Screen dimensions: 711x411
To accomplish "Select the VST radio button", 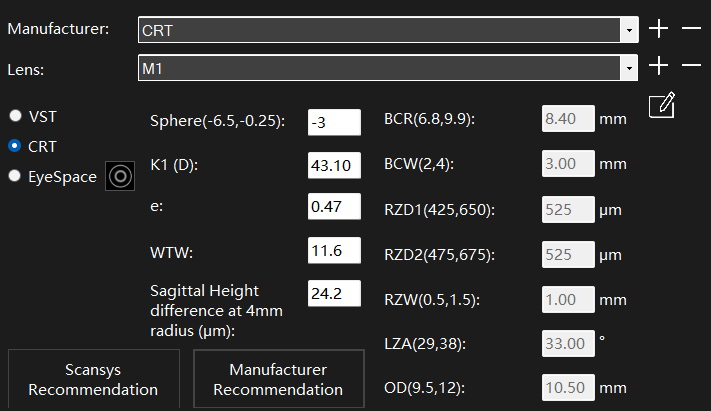I will click(x=15, y=116).
